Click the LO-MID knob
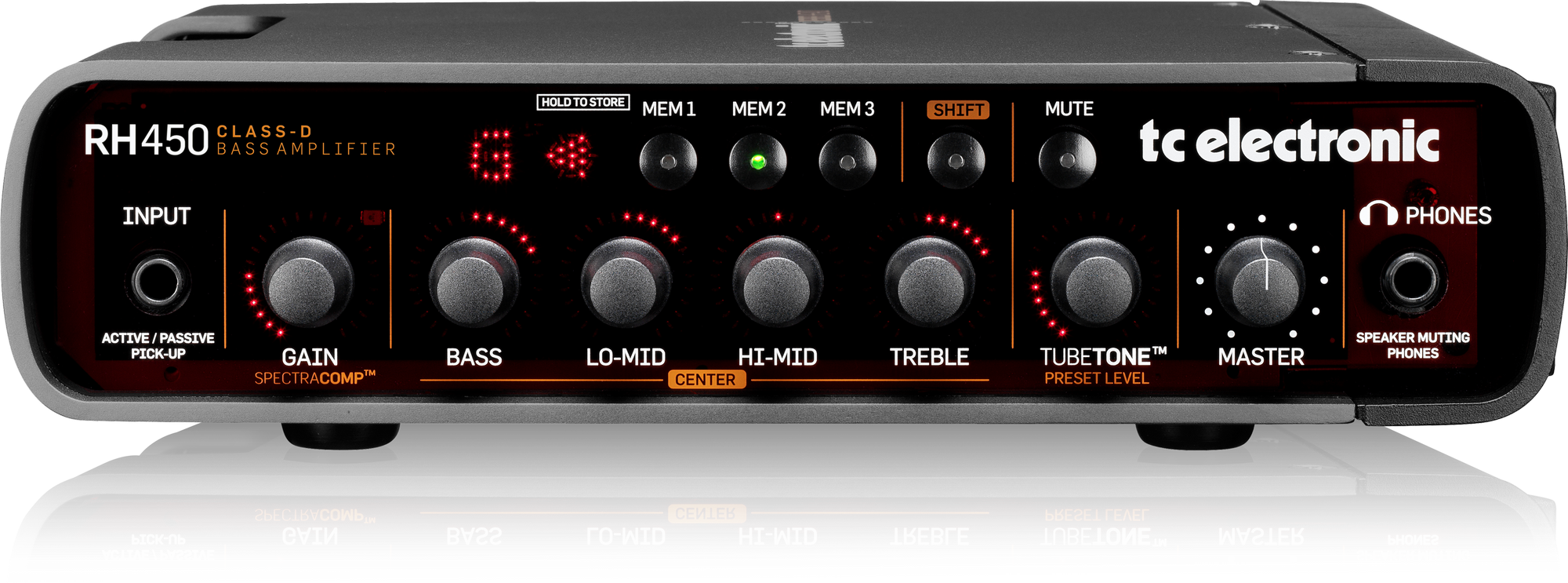Viewport: 1568px width, 583px height. [x=626, y=283]
